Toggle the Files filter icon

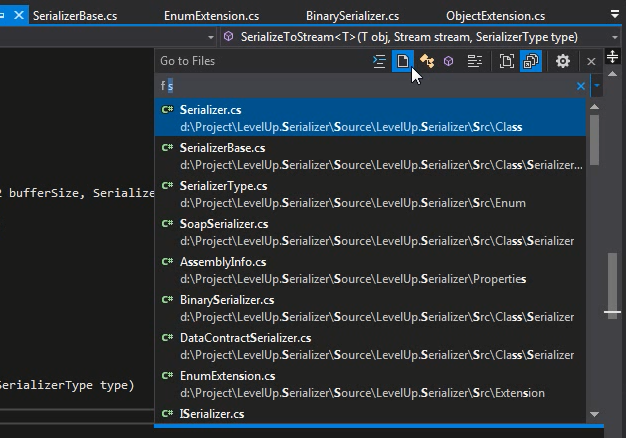[x=402, y=61]
